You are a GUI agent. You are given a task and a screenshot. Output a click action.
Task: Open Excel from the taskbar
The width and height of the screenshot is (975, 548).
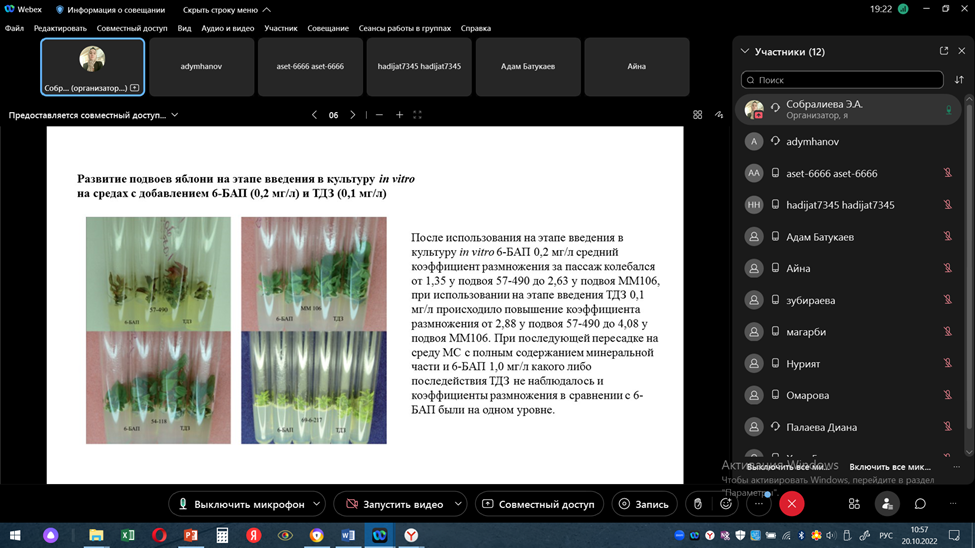pyautogui.click(x=127, y=535)
